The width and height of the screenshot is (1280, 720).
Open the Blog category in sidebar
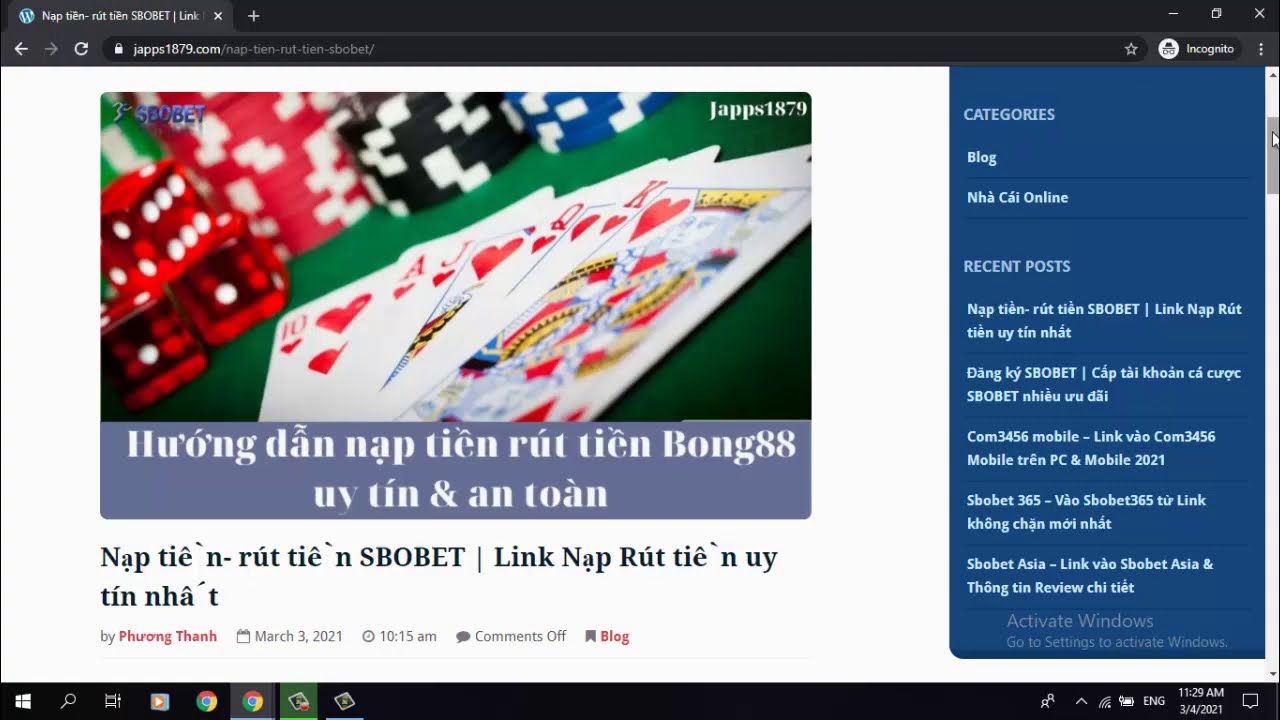(x=982, y=157)
